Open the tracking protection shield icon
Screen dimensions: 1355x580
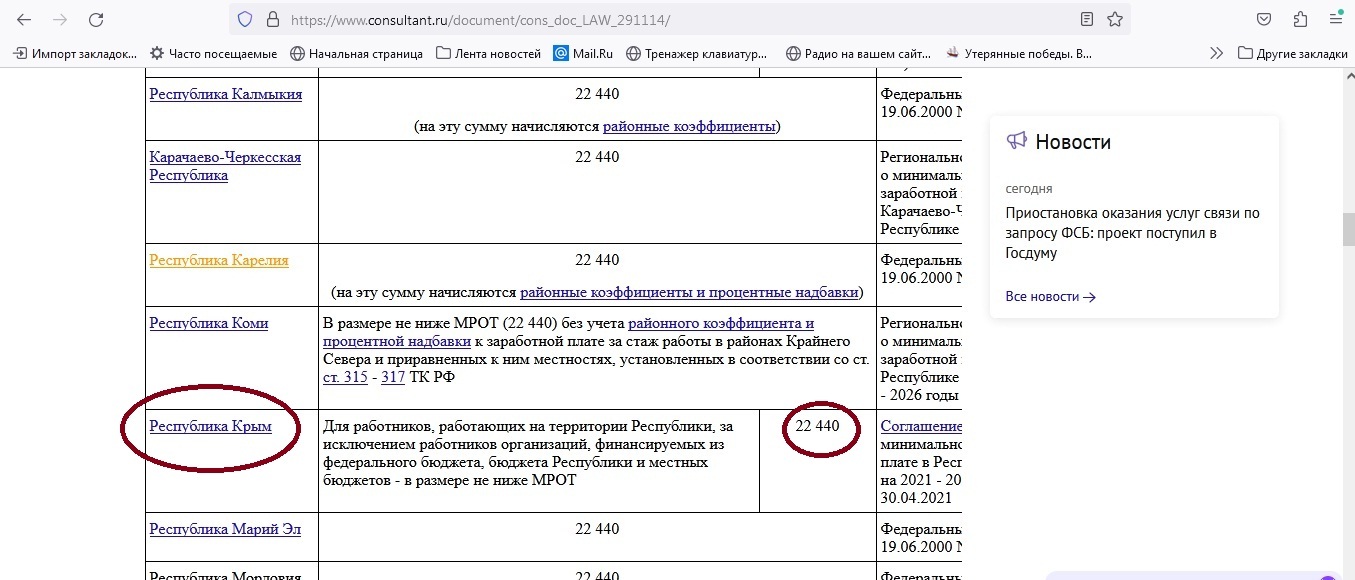tap(245, 20)
